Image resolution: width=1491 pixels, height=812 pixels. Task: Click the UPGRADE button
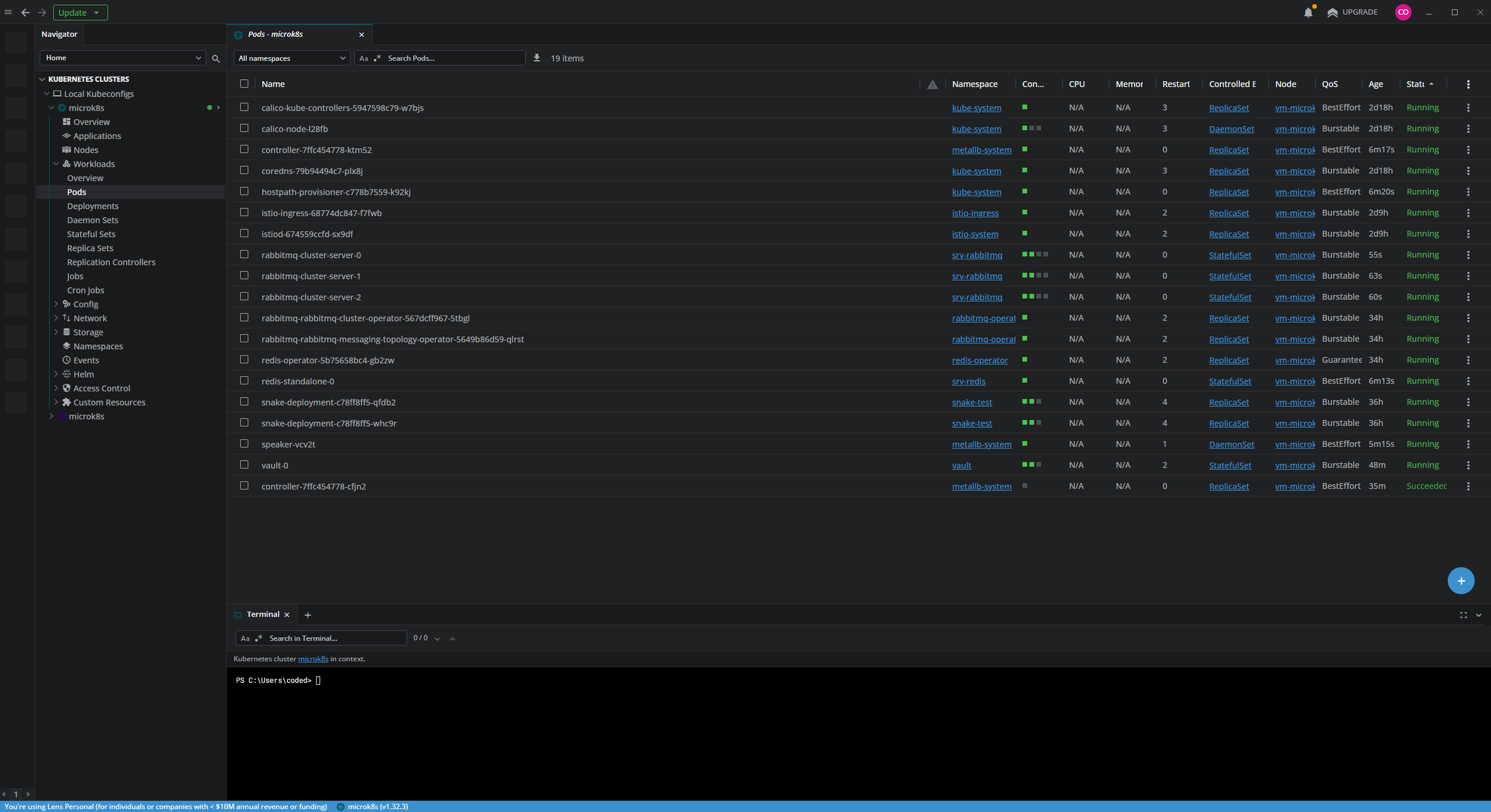[x=1352, y=12]
